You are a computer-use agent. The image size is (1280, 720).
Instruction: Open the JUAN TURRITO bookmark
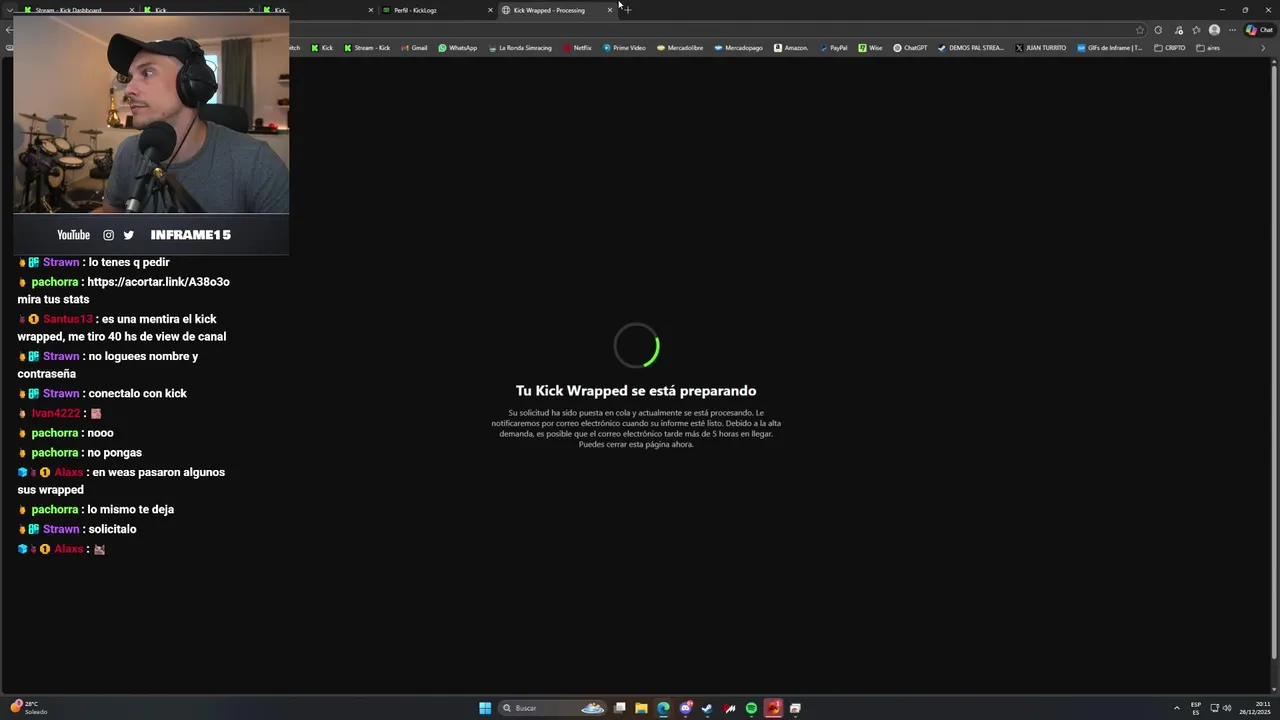[x=1040, y=48]
